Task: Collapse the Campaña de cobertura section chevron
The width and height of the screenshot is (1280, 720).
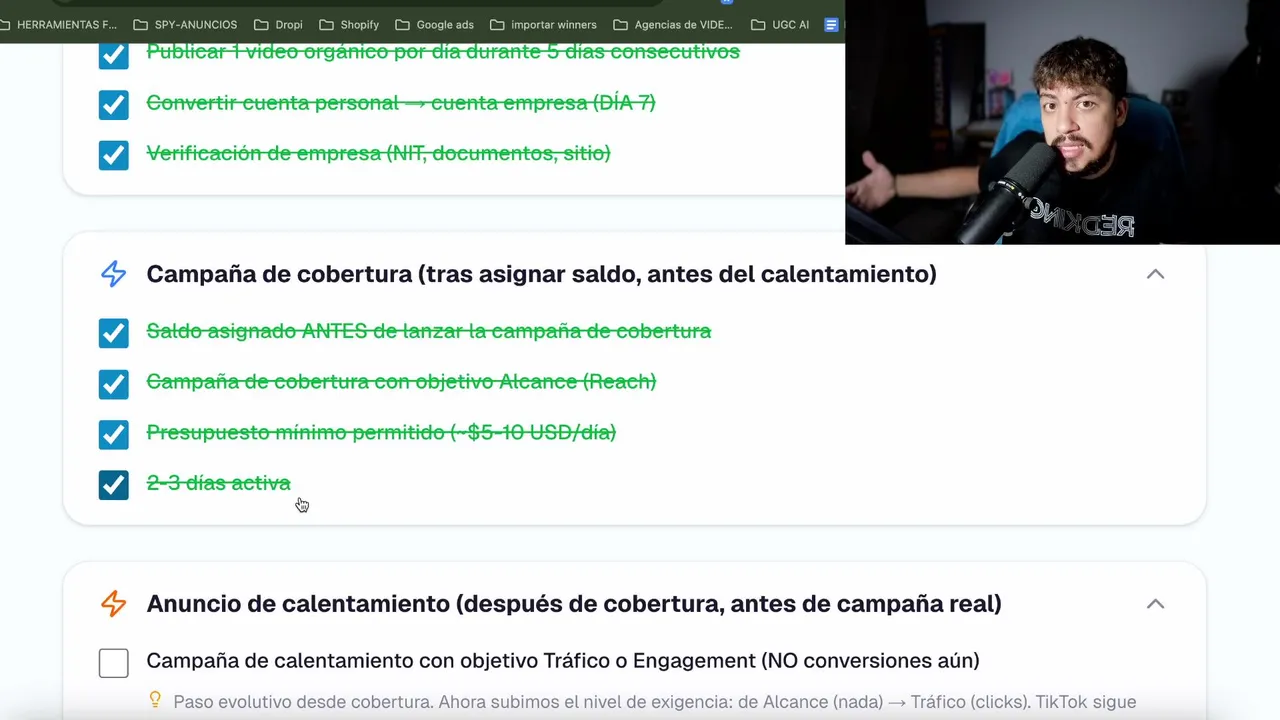Action: [1155, 274]
